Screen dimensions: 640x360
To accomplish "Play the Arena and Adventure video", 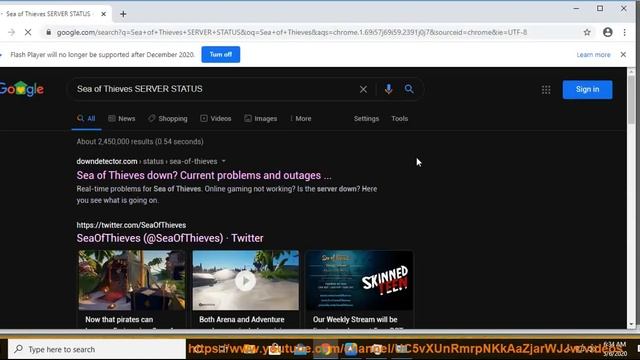I will pos(245,281).
